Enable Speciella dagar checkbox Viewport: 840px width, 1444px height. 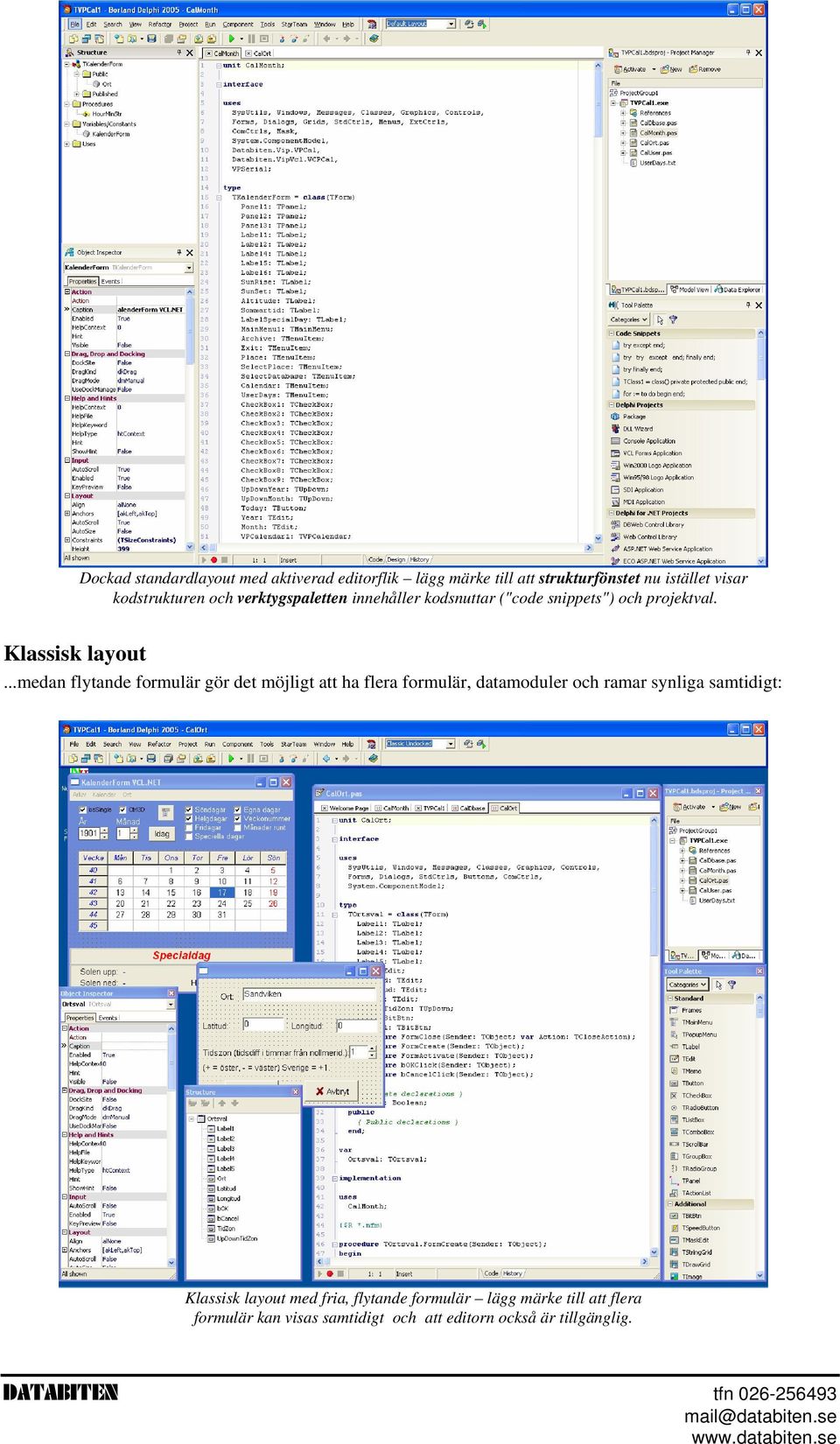[x=189, y=837]
